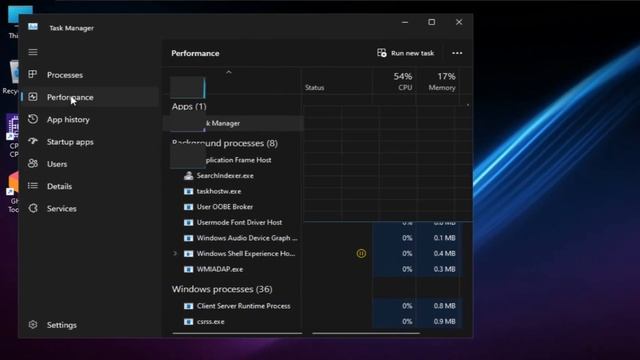
Task: Click the Startup apps gauge icon
Action: tap(33, 141)
